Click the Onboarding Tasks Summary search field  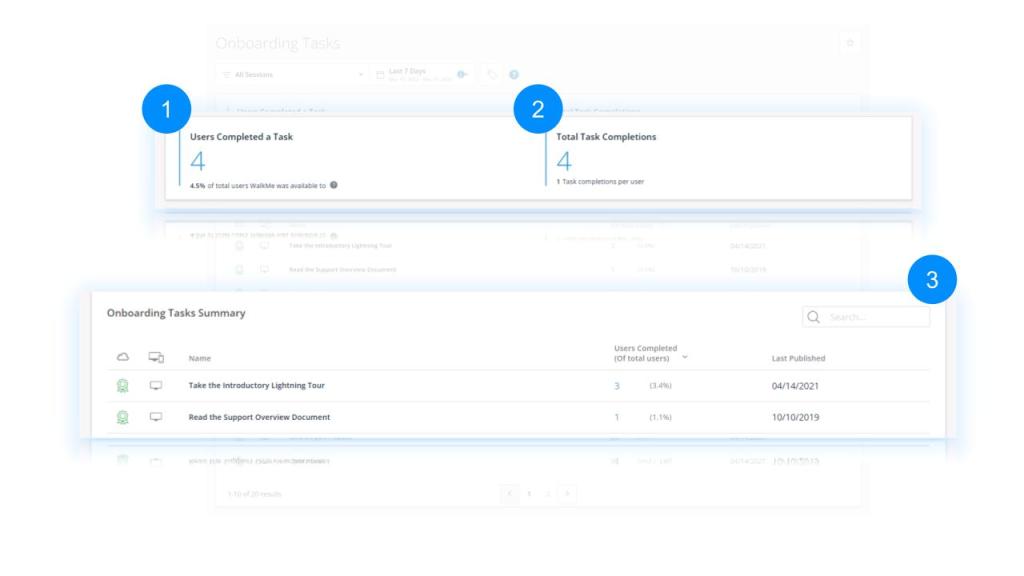(x=875, y=317)
